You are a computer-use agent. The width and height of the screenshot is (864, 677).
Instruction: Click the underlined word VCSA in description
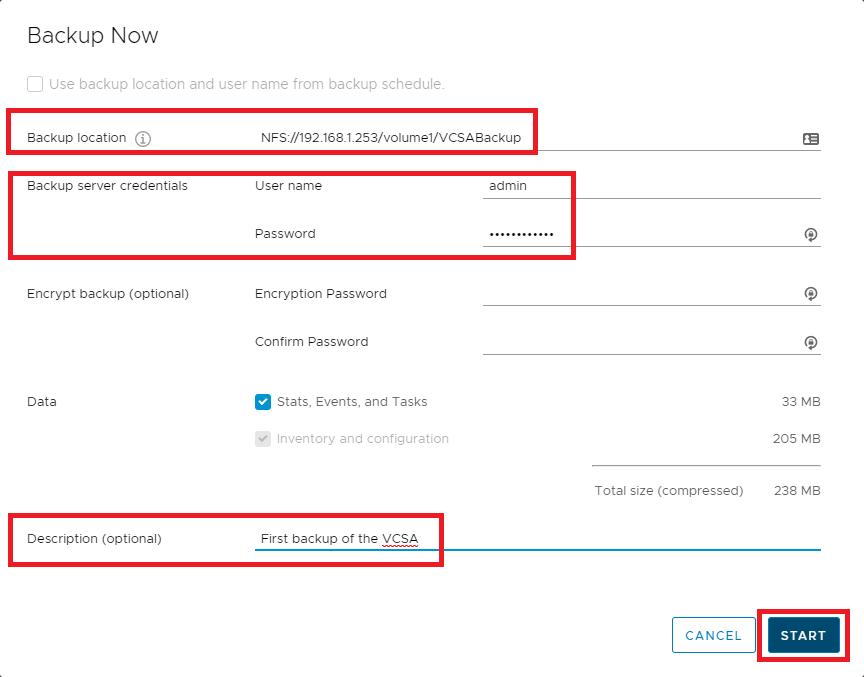[400, 539]
